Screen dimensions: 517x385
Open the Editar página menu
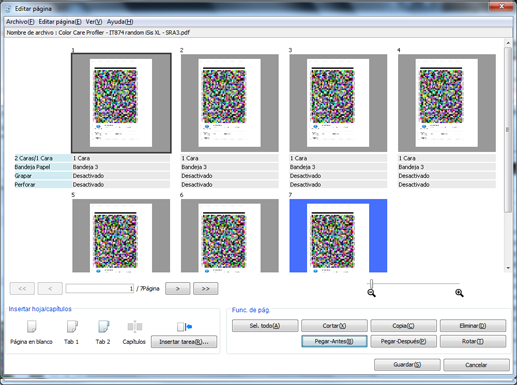[x=60, y=22]
